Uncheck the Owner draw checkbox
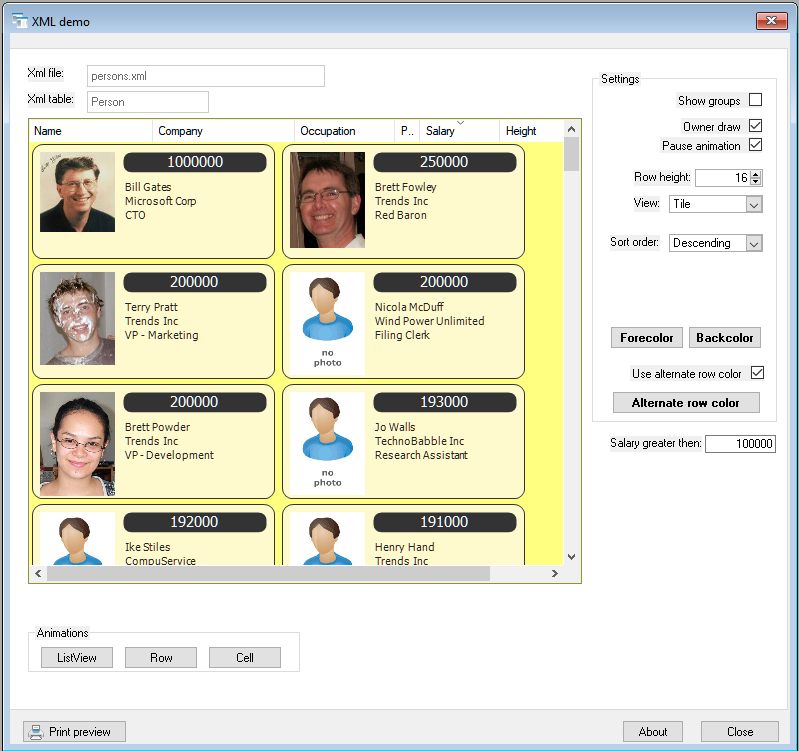Viewport: 799px width, 751px height. (756, 126)
